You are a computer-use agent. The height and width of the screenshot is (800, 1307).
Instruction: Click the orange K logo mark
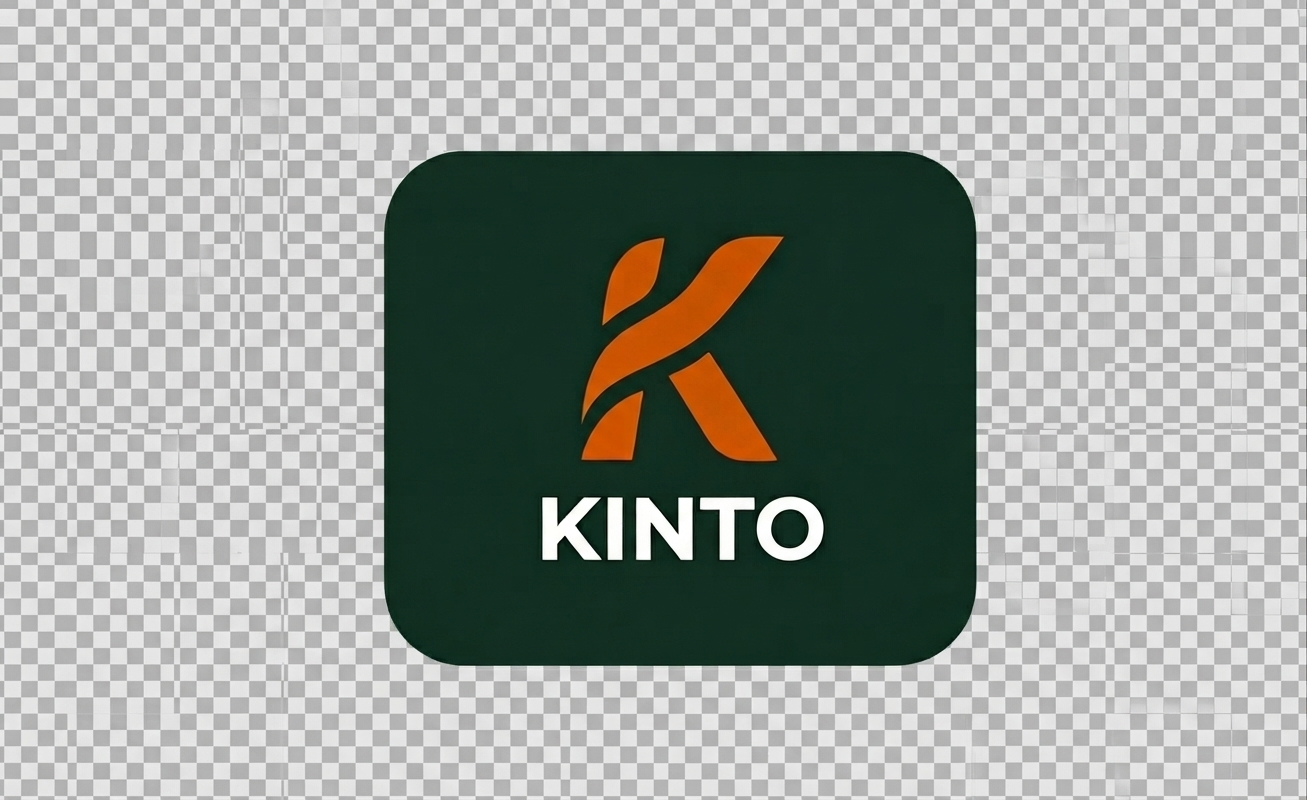pos(682,348)
